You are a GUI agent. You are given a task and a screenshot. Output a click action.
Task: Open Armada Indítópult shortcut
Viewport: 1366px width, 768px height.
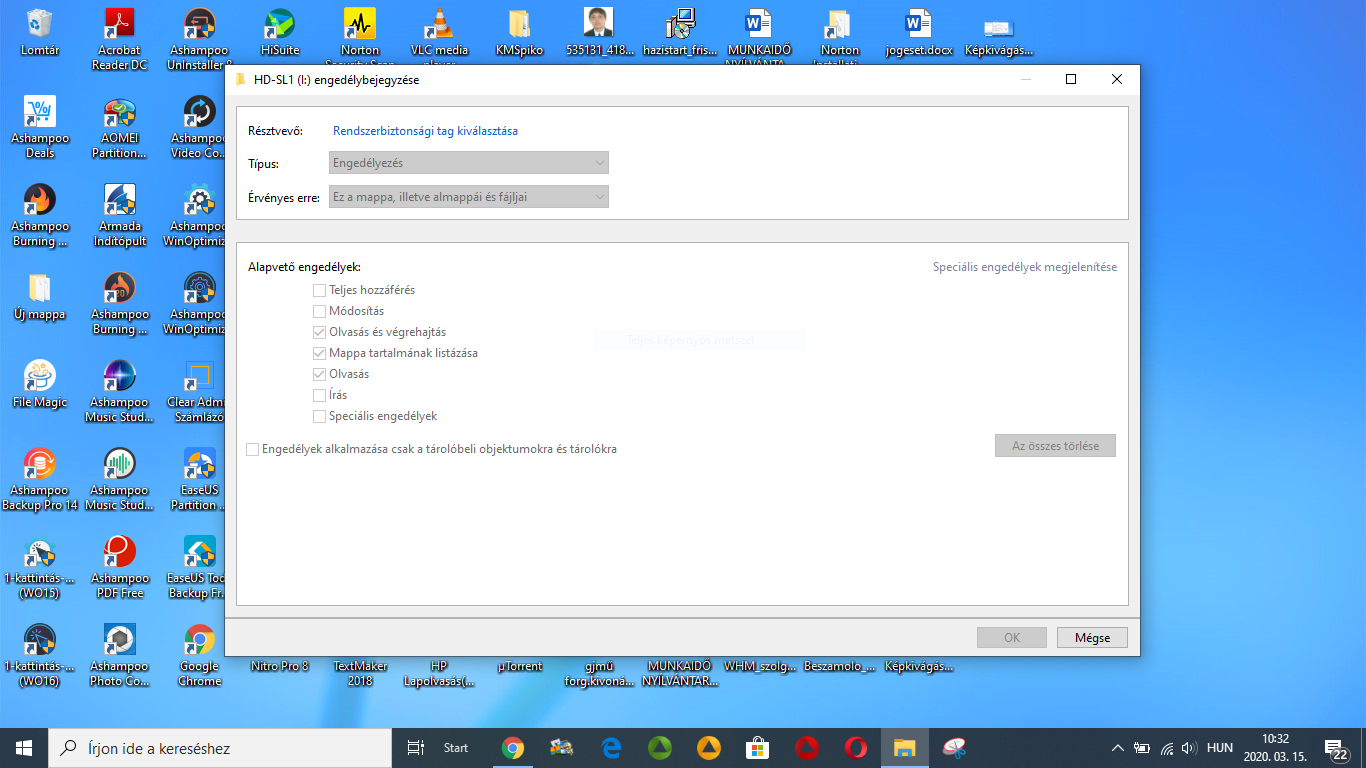[120, 215]
